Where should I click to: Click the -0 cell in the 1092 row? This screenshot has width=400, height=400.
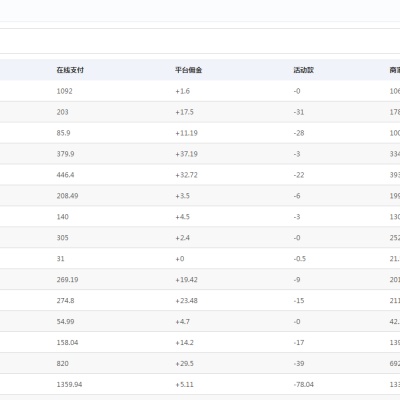[297, 91]
